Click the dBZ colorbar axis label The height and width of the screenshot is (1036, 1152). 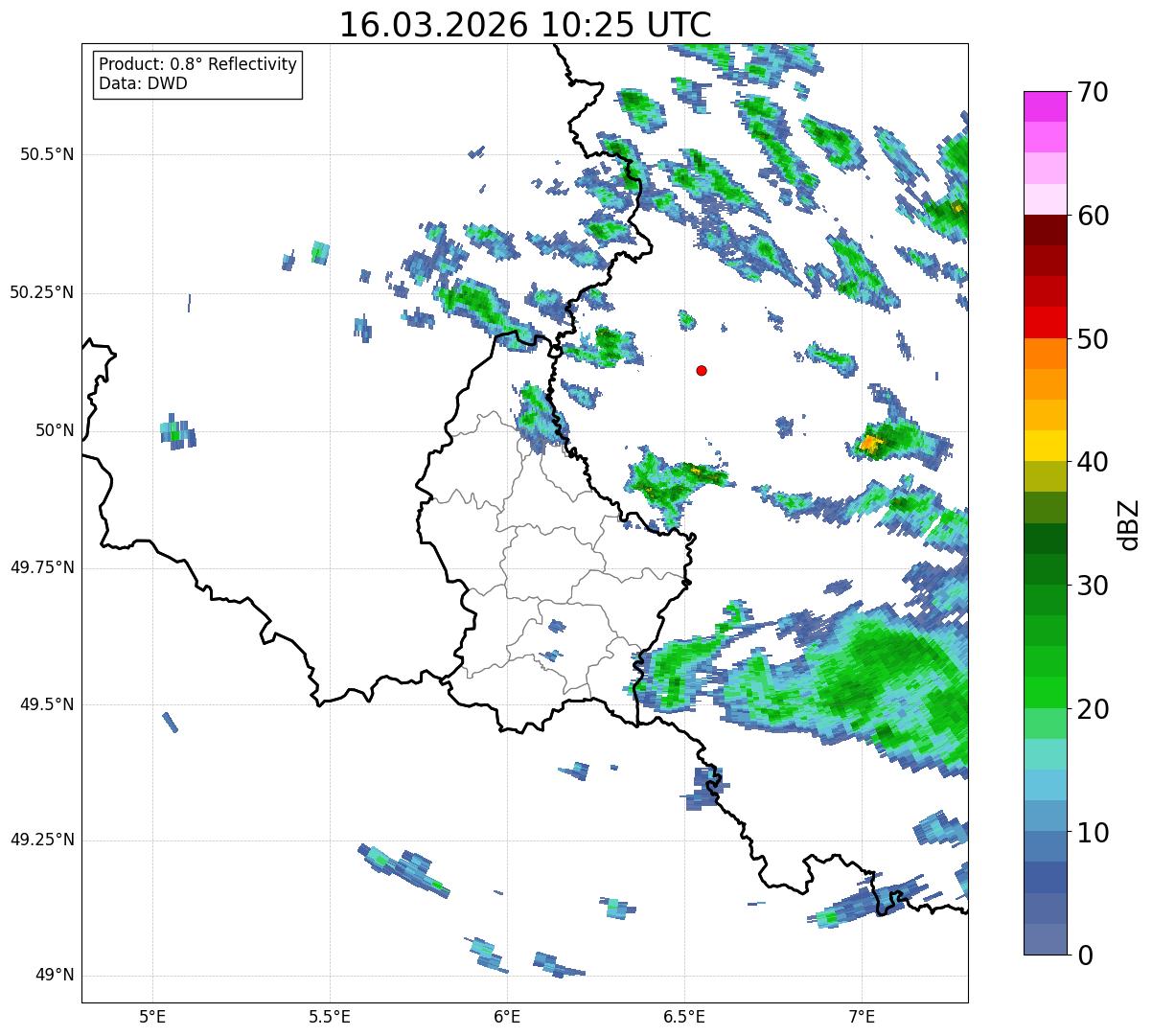pos(1129,524)
